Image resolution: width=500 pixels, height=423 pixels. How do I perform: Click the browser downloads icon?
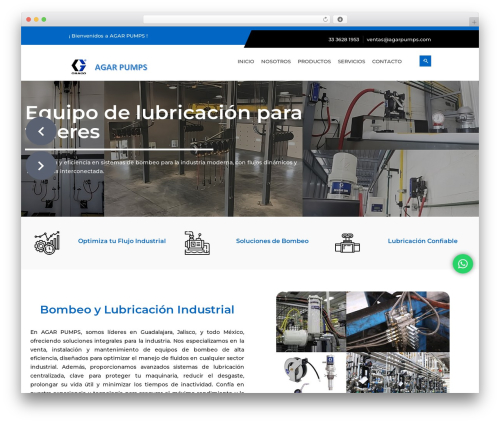340,19
